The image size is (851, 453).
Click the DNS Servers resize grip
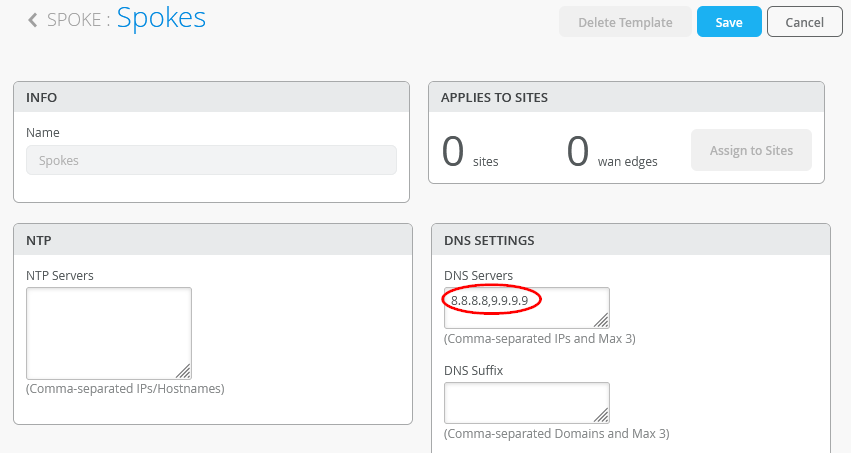coord(602,320)
